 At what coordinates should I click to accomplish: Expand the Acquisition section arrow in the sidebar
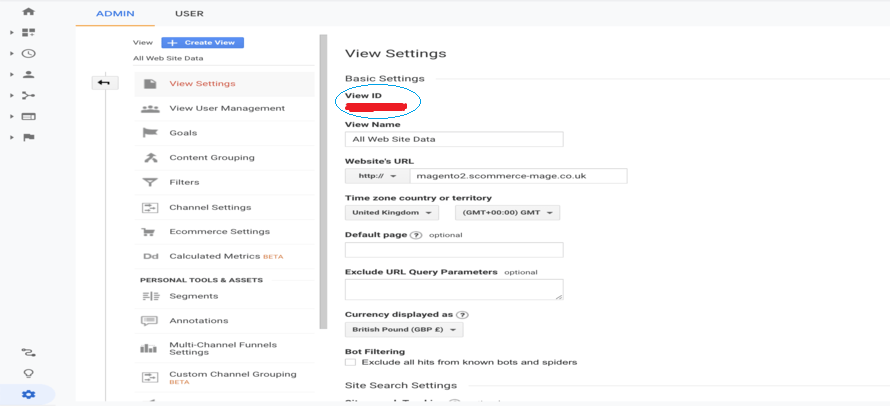(11, 95)
